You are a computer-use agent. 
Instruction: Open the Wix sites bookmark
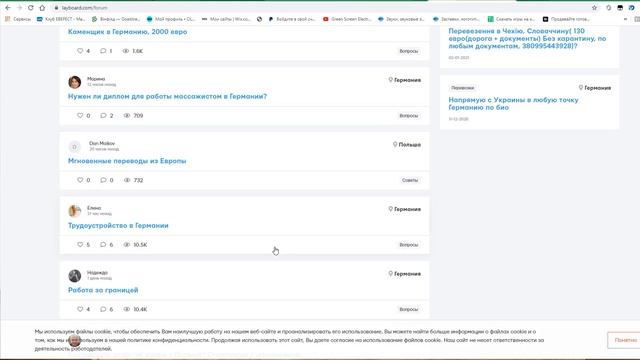pos(226,19)
